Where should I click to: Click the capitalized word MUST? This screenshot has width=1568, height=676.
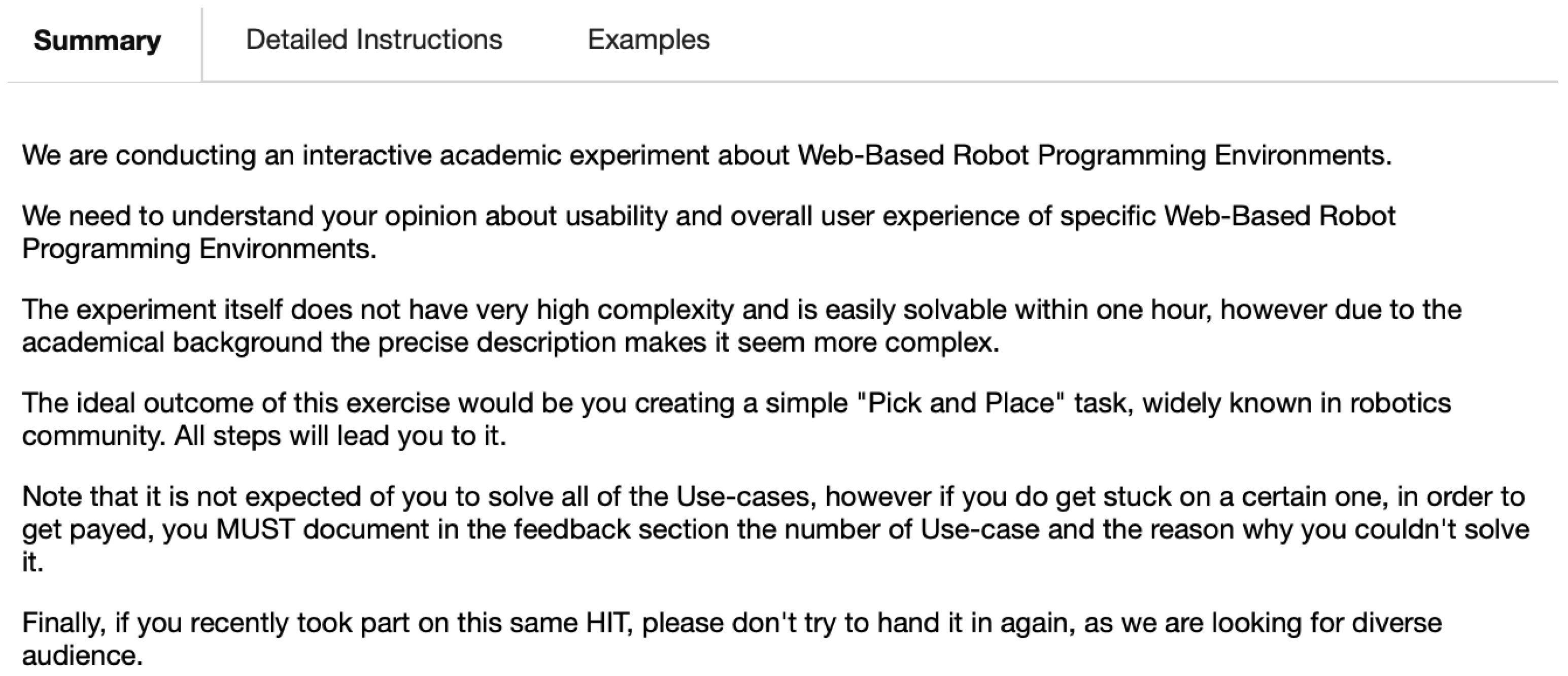255,529
